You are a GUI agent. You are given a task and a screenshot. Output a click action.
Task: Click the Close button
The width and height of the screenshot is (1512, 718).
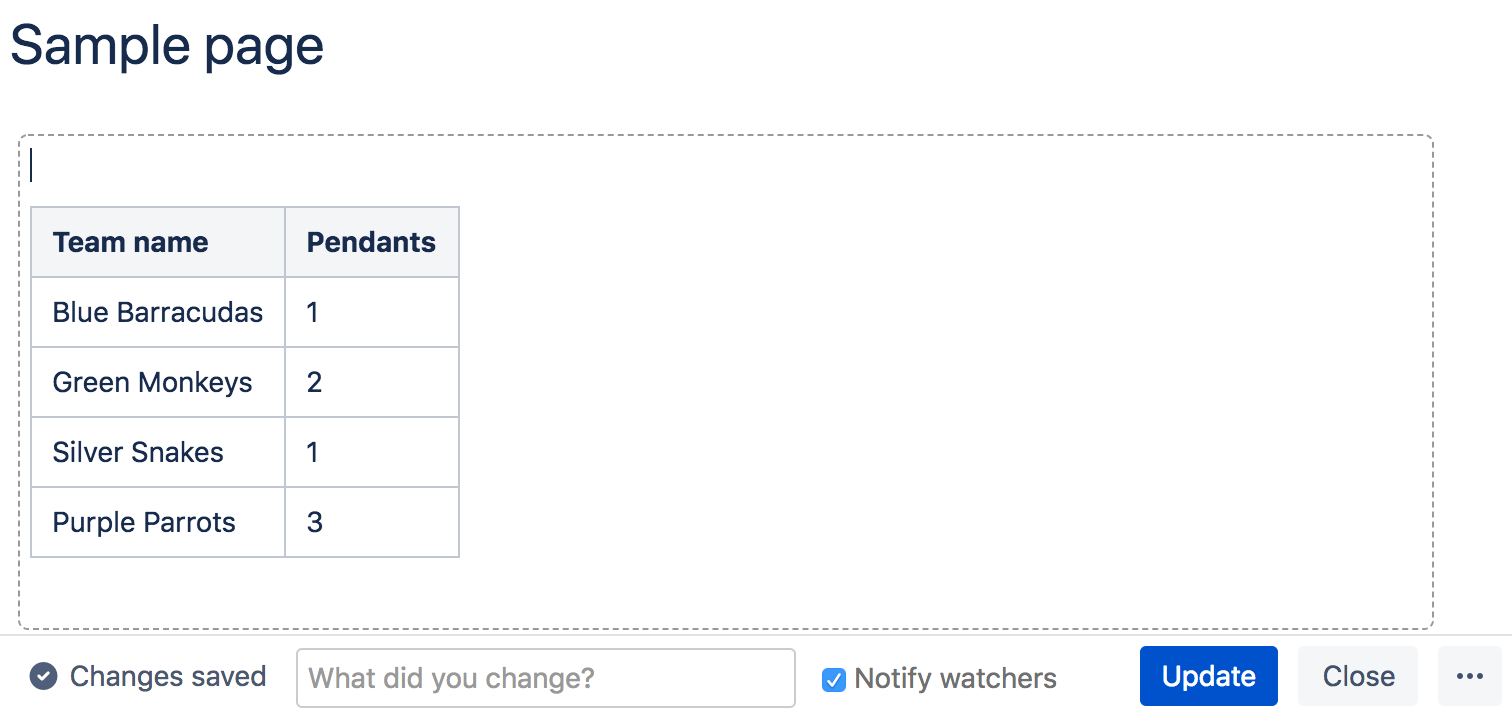1357,677
